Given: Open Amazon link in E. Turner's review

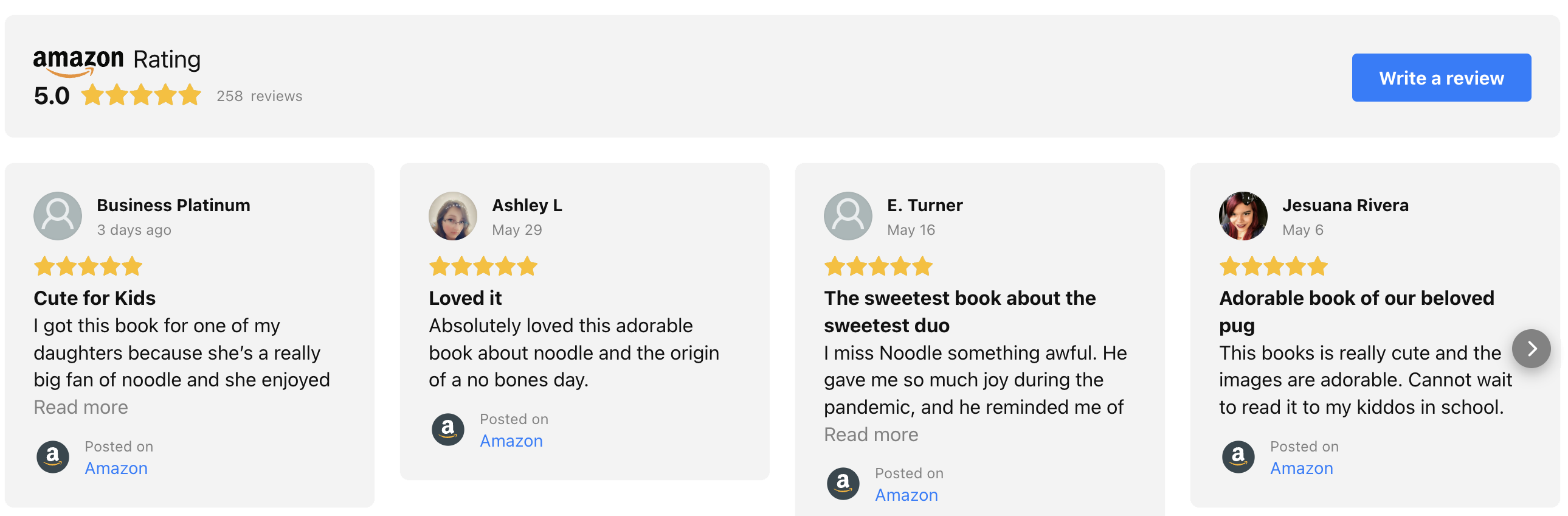Looking at the screenshot, I should [x=907, y=495].
